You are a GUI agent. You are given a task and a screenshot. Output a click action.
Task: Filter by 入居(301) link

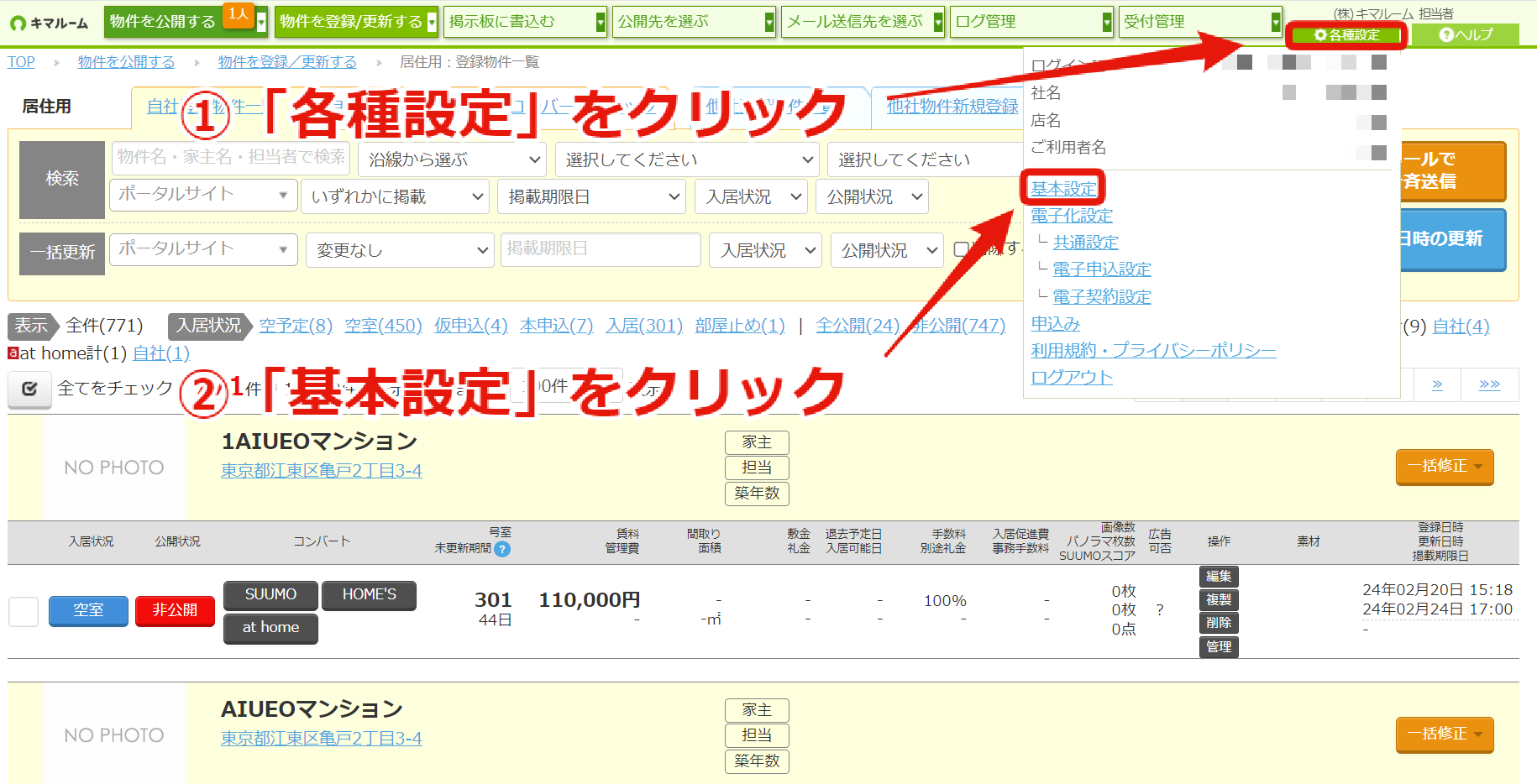pyautogui.click(x=644, y=326)
